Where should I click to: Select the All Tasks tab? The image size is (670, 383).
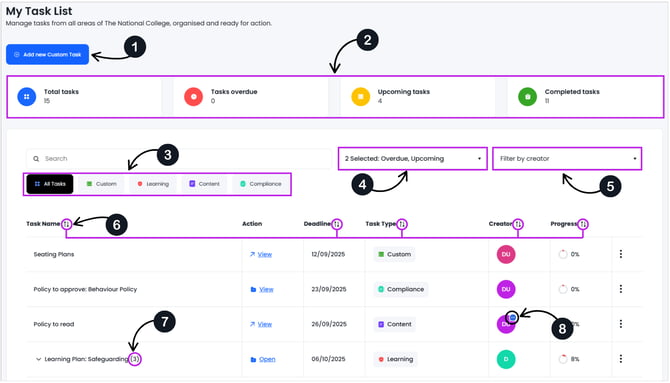pyautogui.click(x=50, y=184)
